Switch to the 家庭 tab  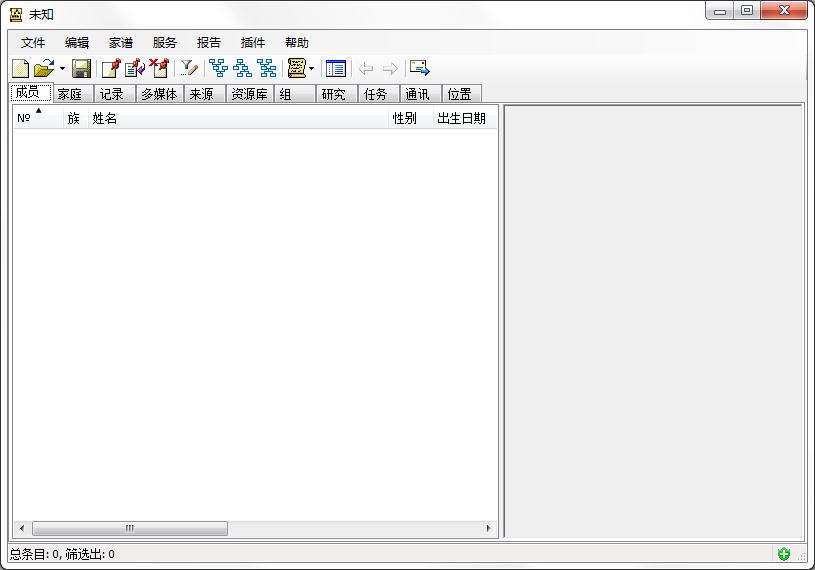coord(70,94)
